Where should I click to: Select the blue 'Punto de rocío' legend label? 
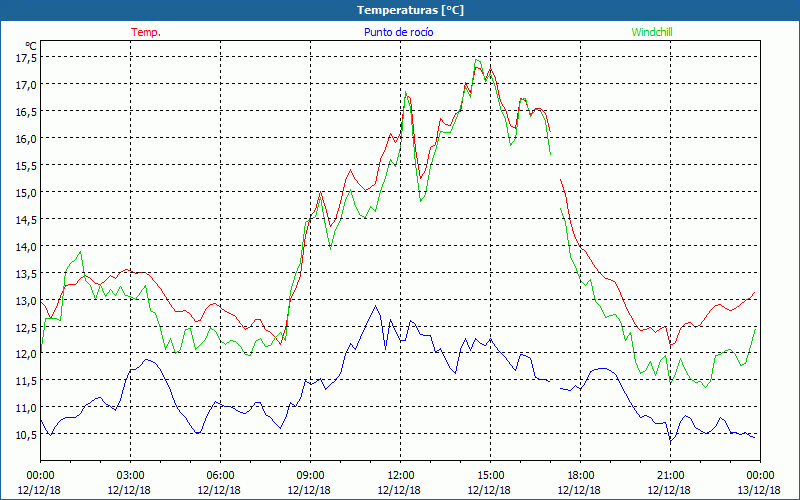398,32
